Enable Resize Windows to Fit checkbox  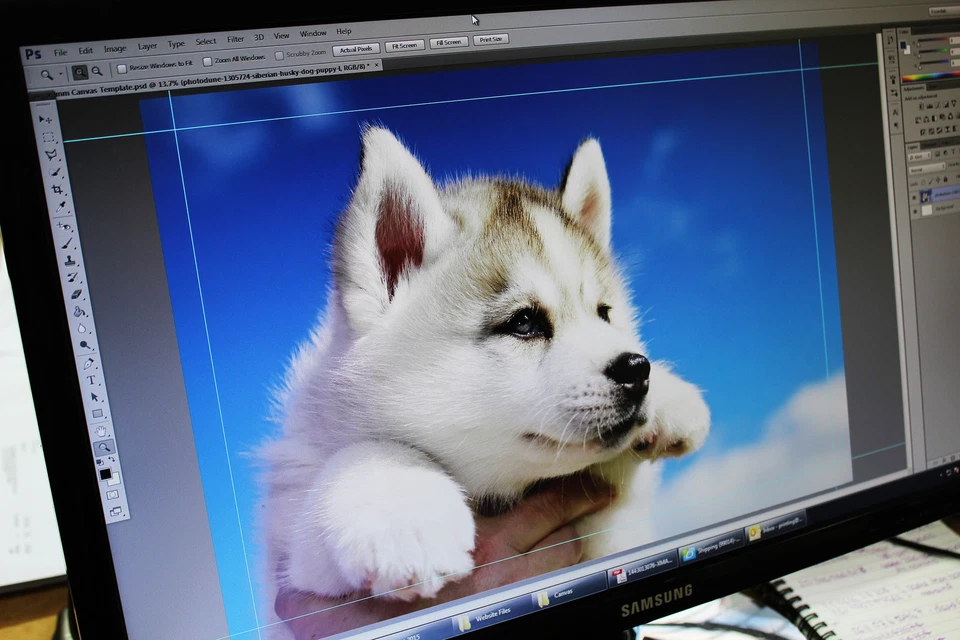(x=121, y=69)
